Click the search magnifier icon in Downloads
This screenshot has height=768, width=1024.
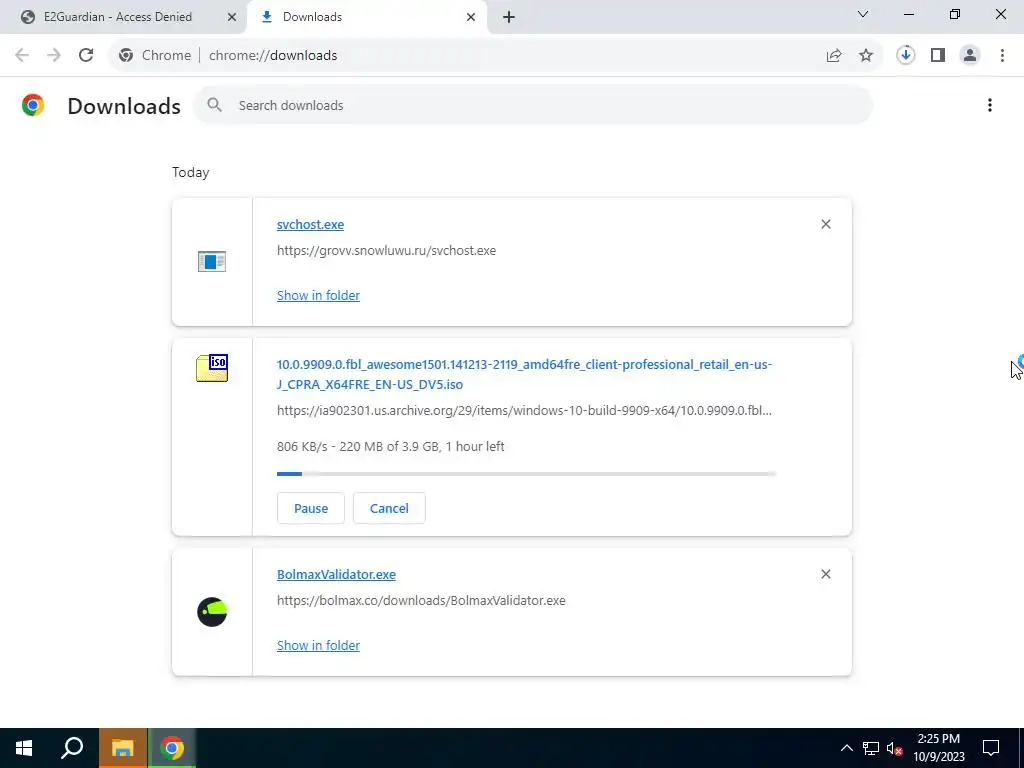point(215,105)
